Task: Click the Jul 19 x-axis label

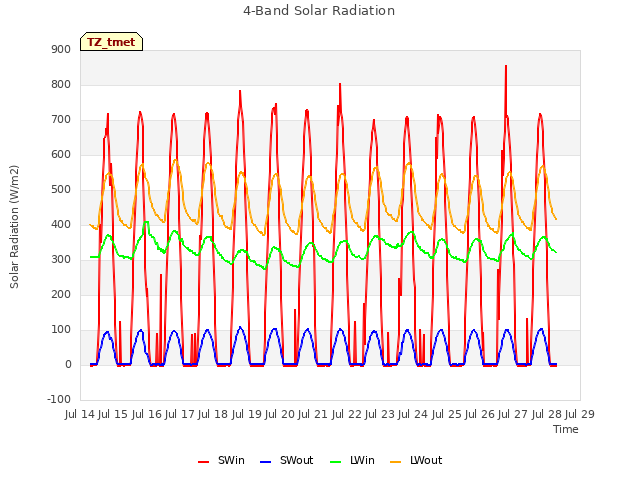Action: [x=247, y=414]
